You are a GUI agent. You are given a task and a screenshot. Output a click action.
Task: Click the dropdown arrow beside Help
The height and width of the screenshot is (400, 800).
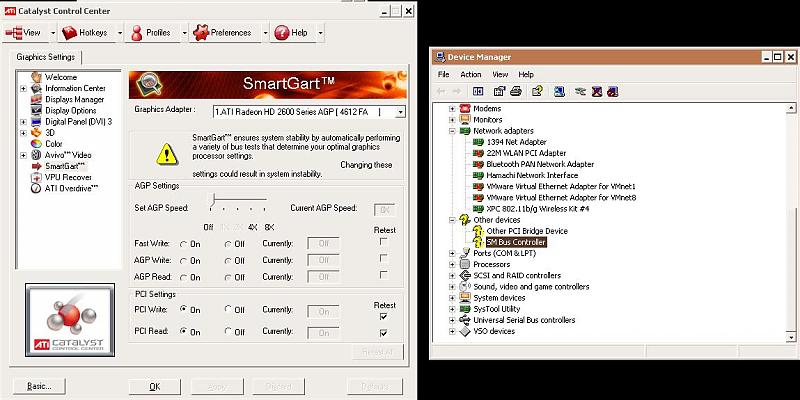pos(320,33)
